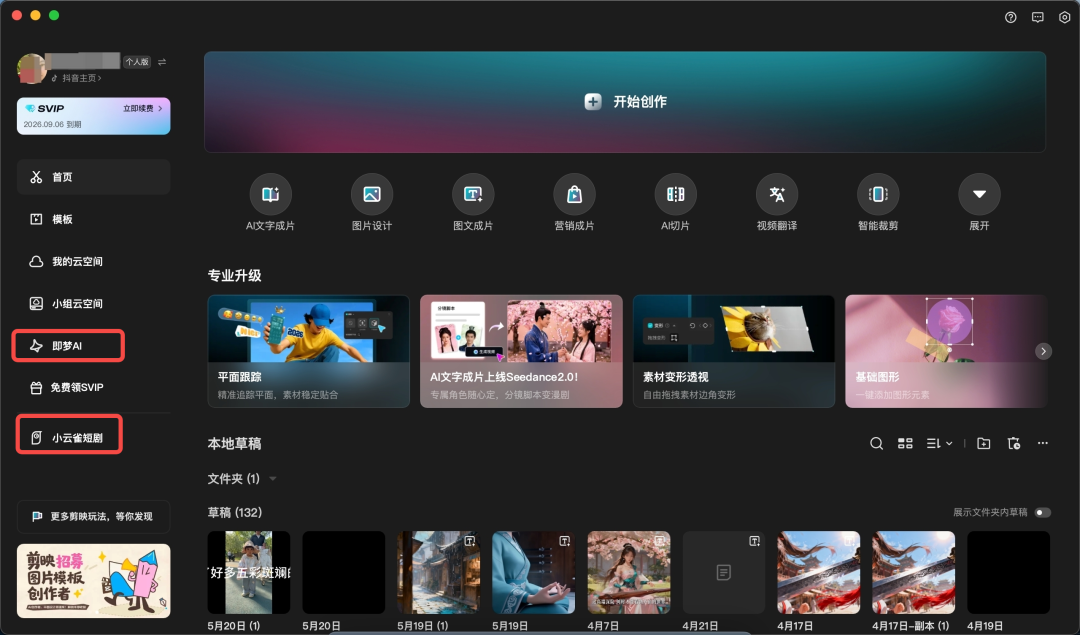Show next cards in 专业升级 carousel
Image resolution: width=1080 pixels, height=635 pixels.
point(1043,351)
